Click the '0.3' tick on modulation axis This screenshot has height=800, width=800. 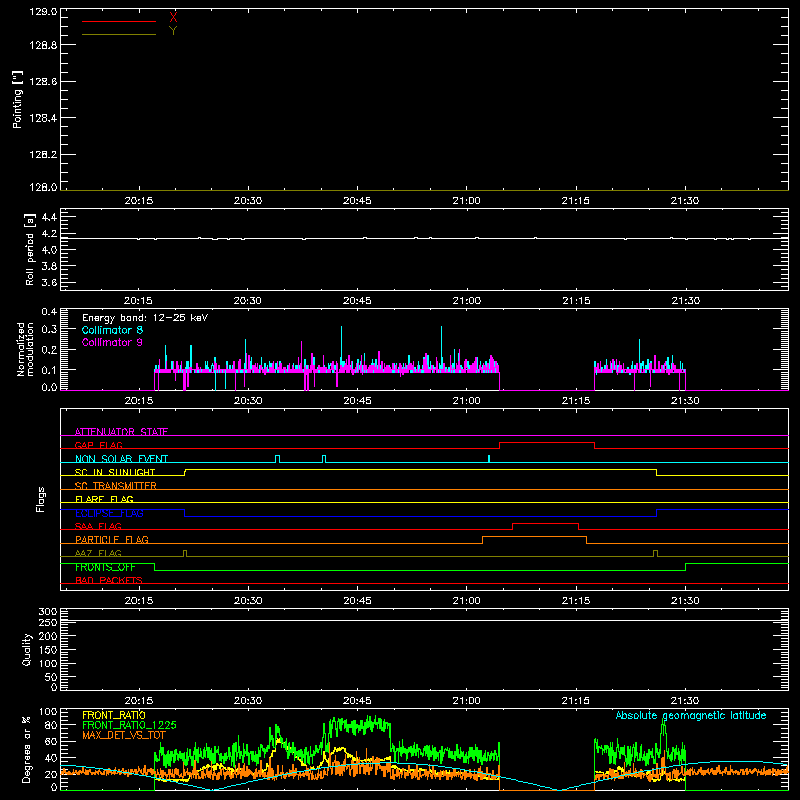[x=49, y=329]
